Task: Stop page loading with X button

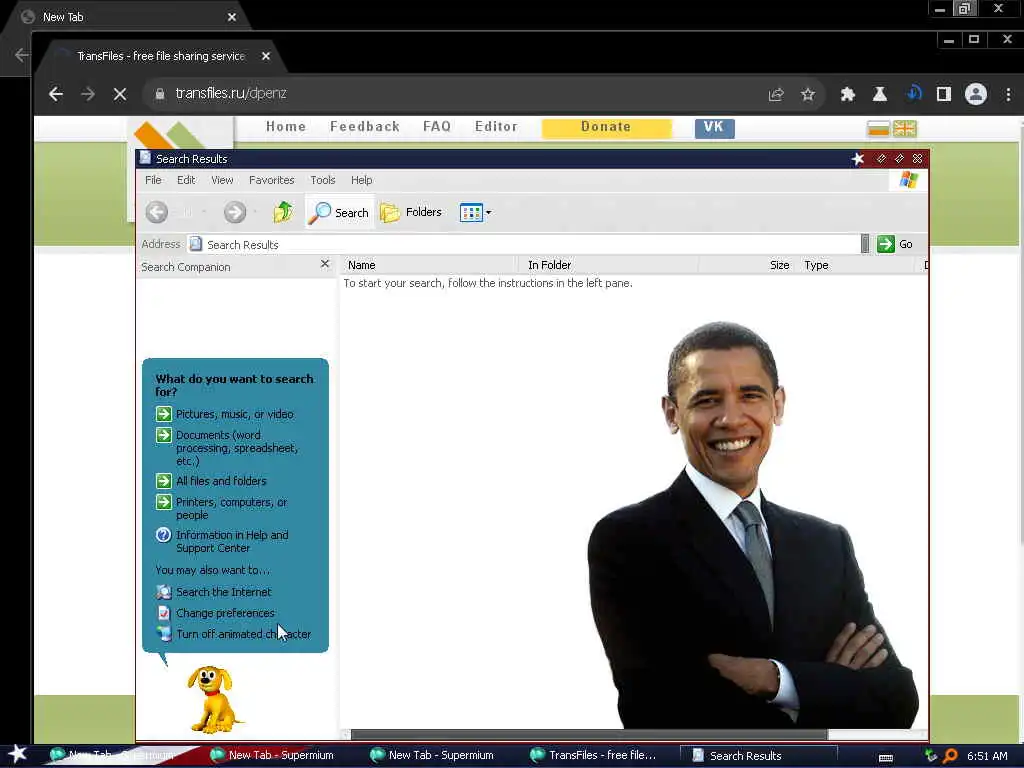Action: (120, 94)
